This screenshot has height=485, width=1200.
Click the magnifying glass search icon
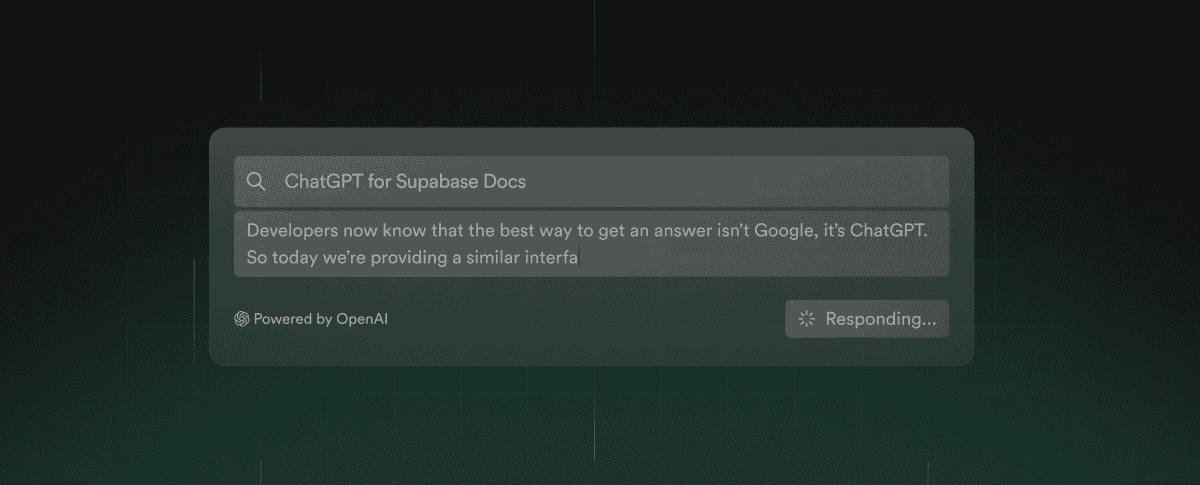[256, 181]
